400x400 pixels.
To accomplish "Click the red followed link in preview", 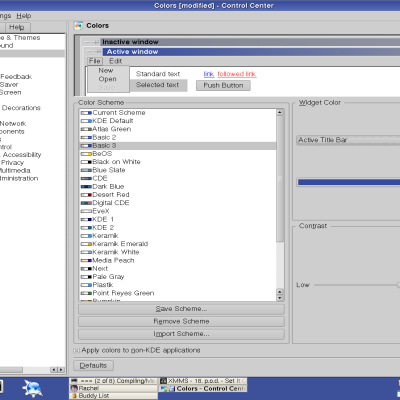I will pyautogui.click(x=237, y=74).
